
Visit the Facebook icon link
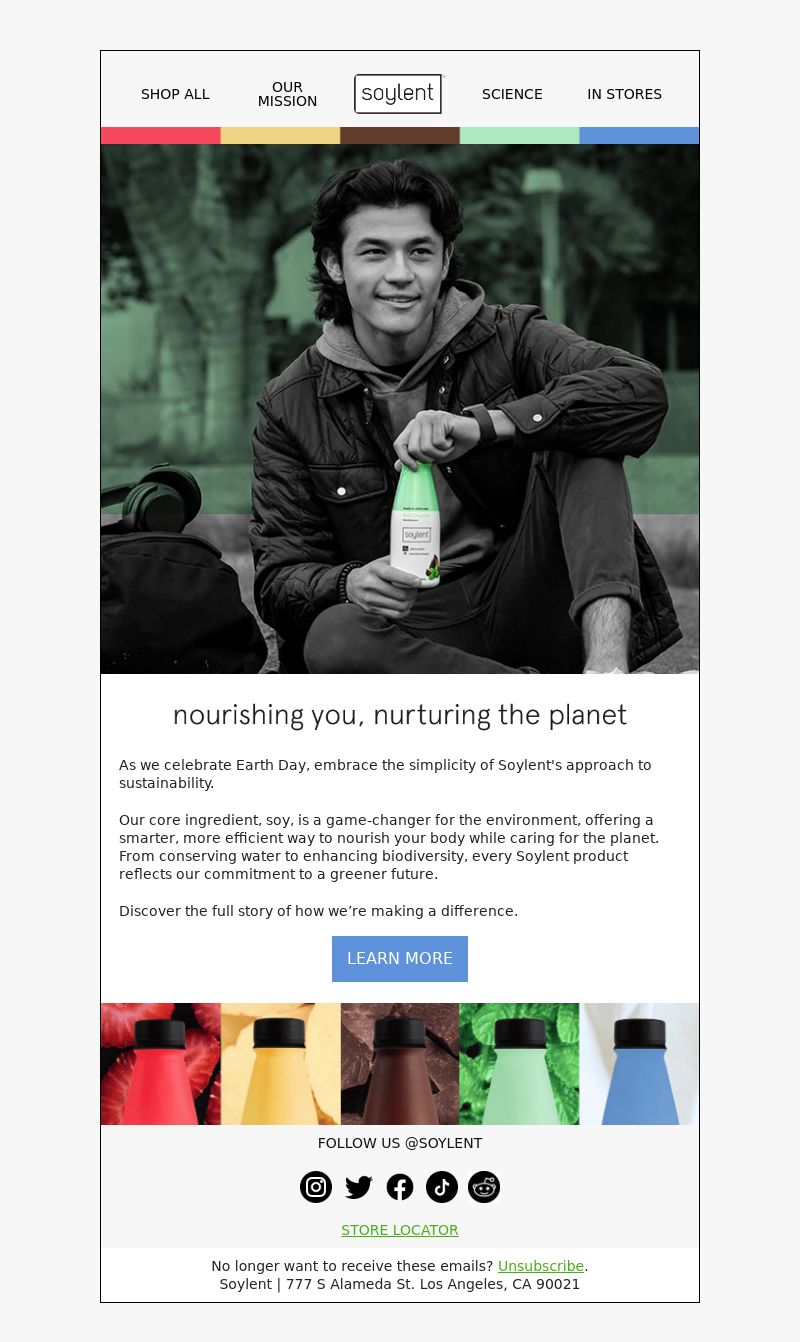pos(400,1187)
